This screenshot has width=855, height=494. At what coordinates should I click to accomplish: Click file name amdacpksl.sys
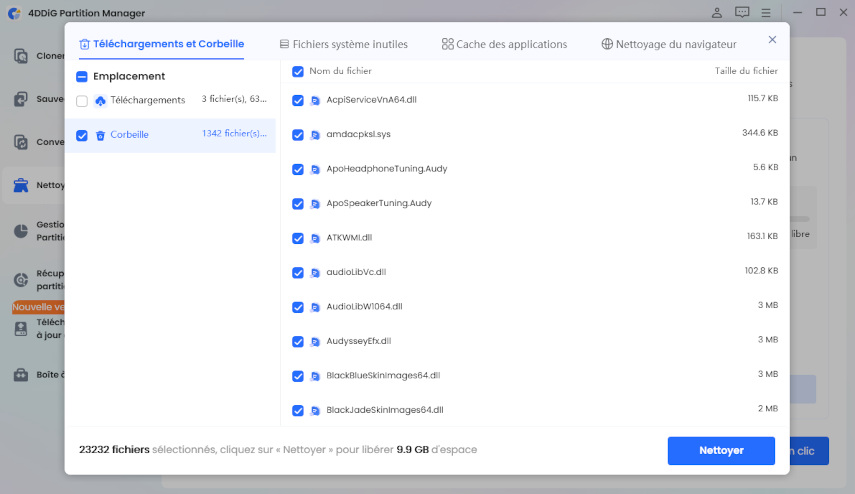pos(358,134)
